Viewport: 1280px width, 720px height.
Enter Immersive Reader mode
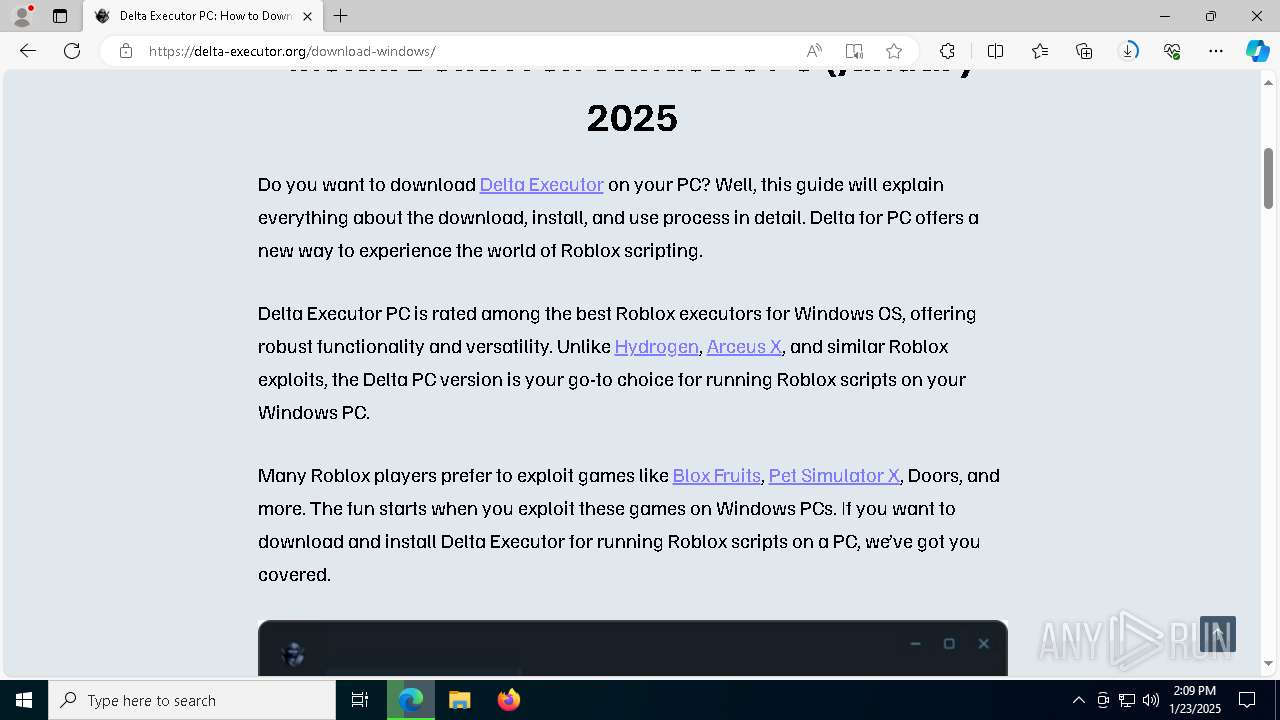[x=854, y=51]
